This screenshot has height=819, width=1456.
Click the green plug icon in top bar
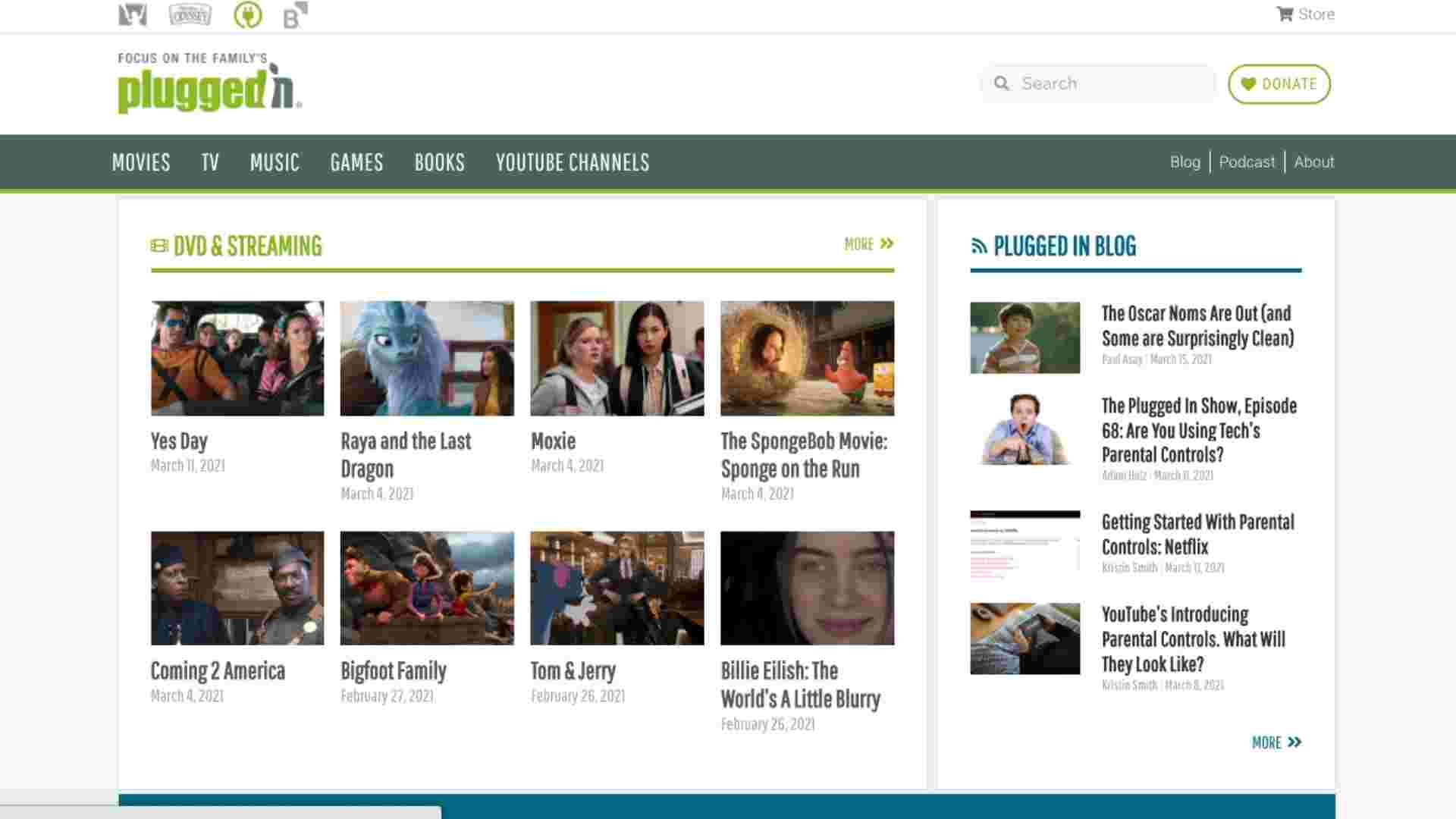pos(247,14)
